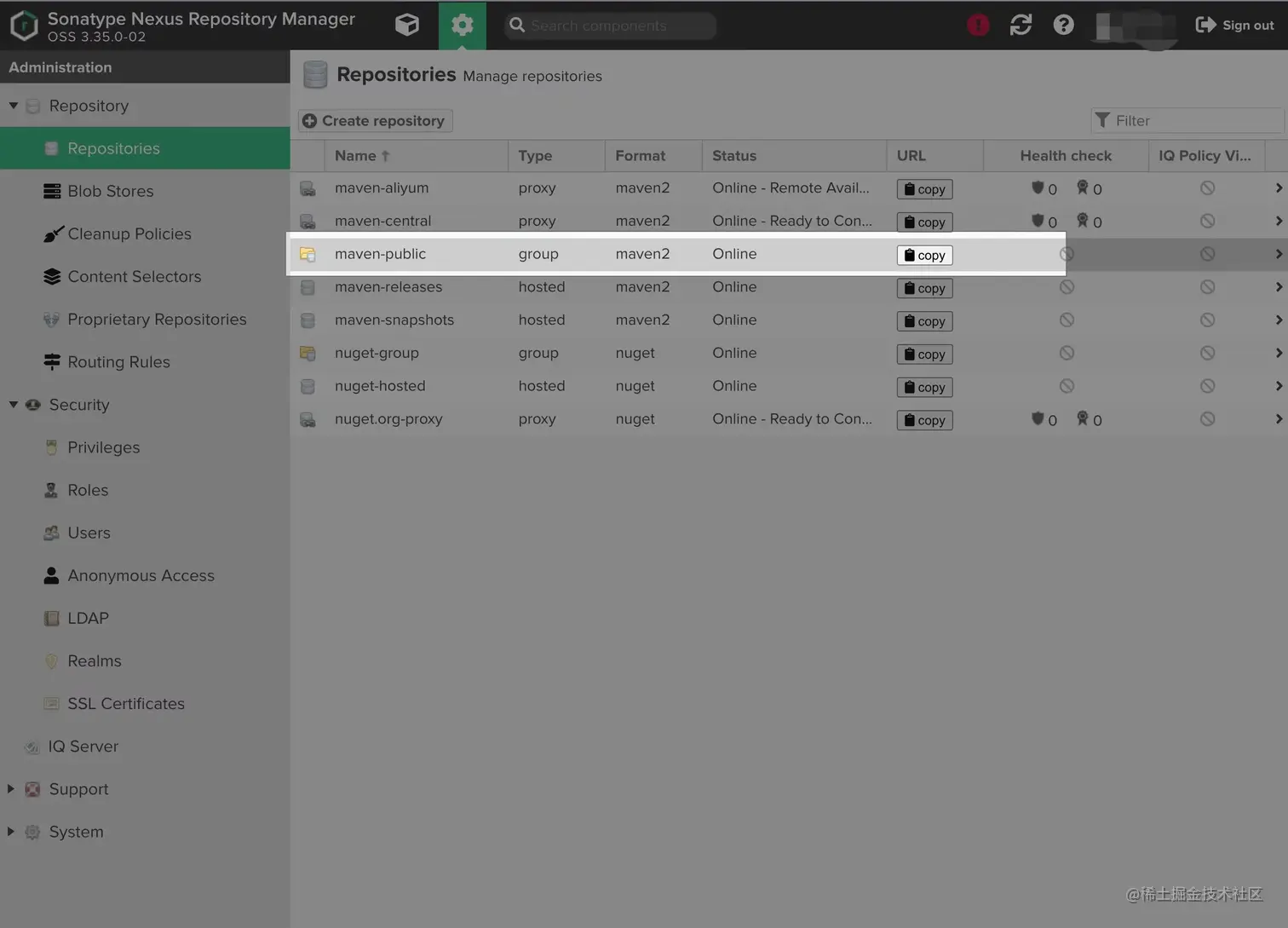This screenshot has height=928, width=1288.
Task: Select Repositories in the sidebar
Action: 145,148
